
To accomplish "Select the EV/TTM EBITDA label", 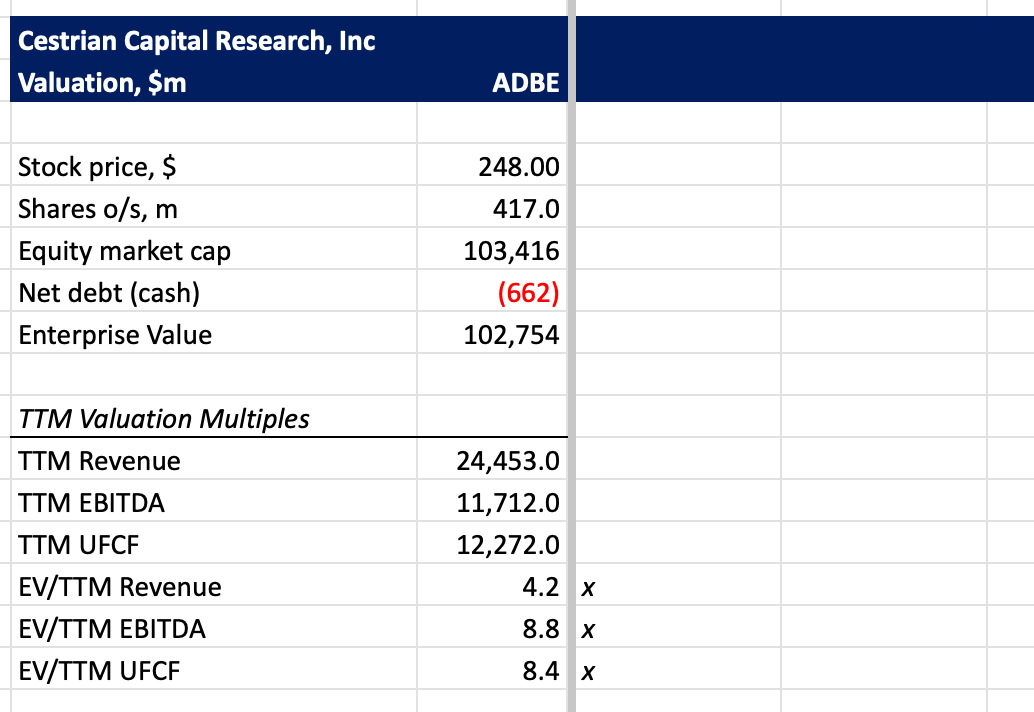I will [112, 629].
